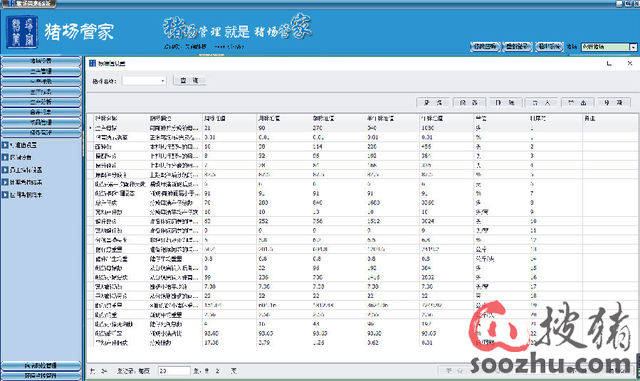Click the 导出 export button

click(578, 102)
